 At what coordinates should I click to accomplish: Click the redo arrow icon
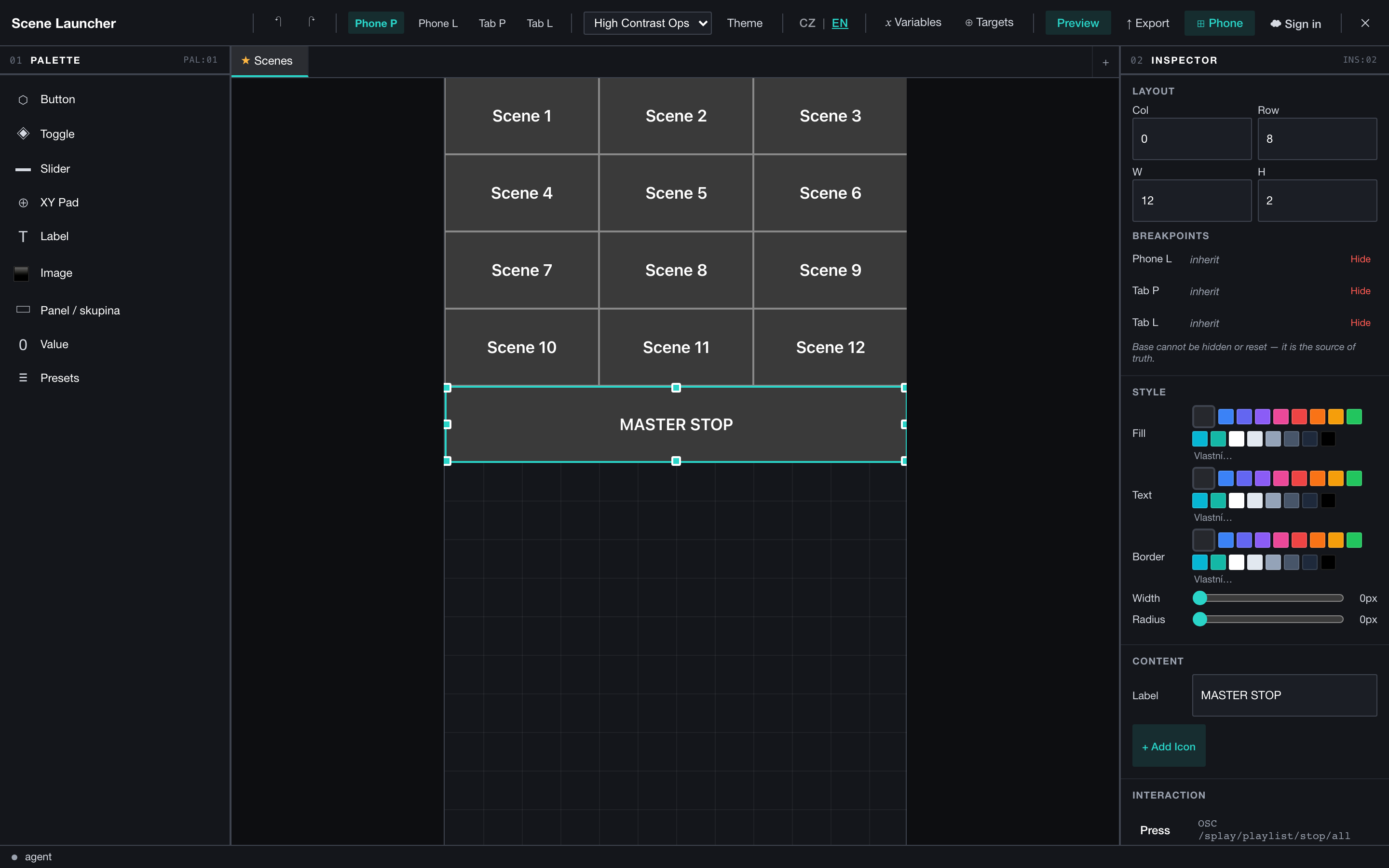311,22
